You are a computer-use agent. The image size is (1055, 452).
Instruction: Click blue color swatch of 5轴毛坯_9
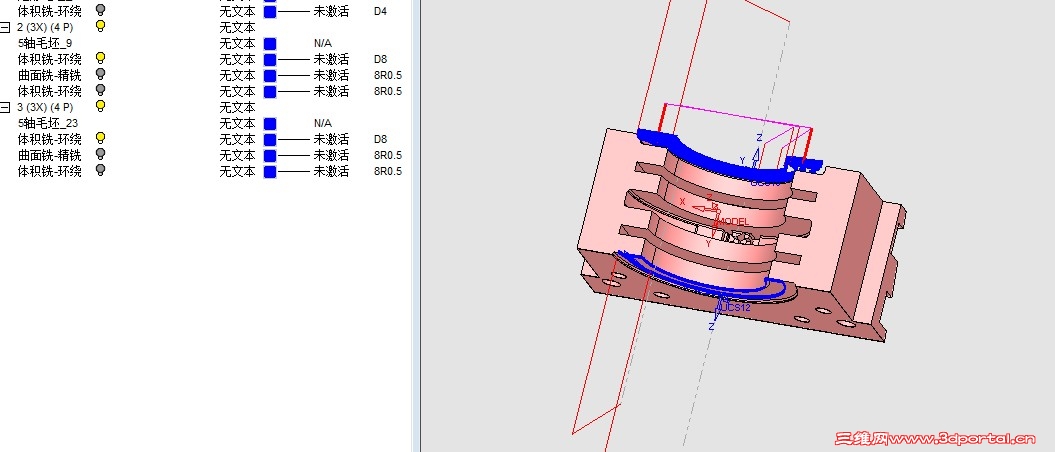pos(270,44)
